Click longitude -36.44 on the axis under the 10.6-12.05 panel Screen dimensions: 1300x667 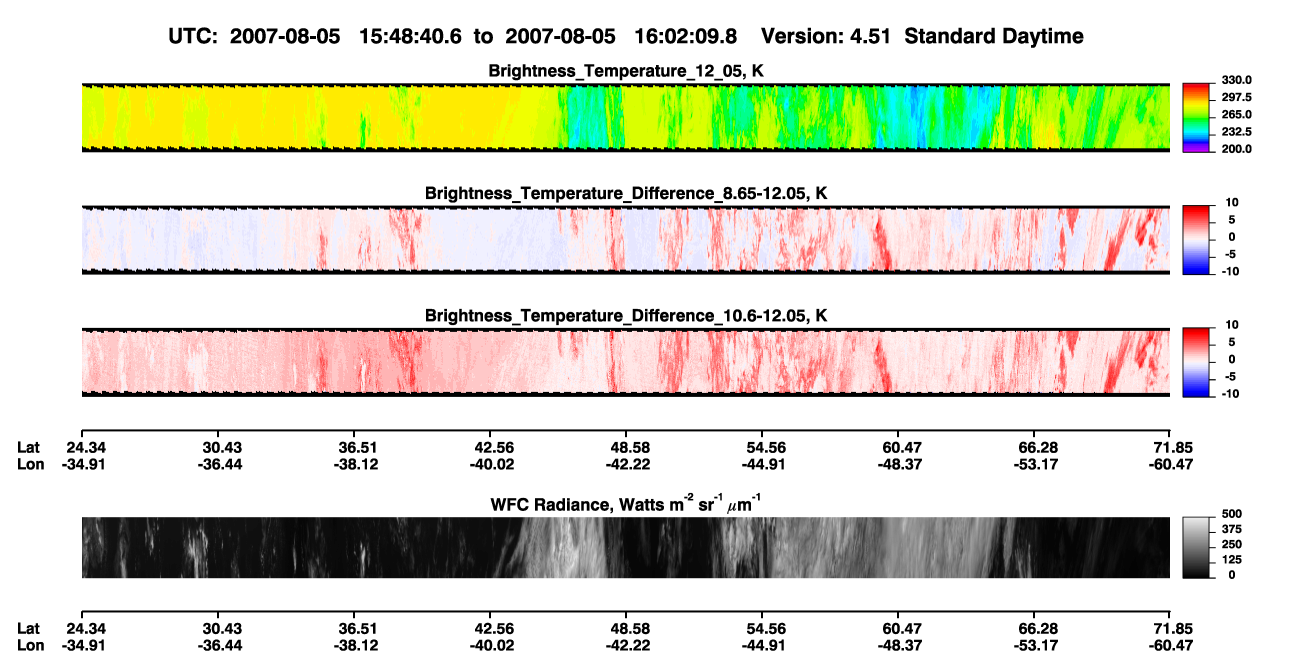219,463
